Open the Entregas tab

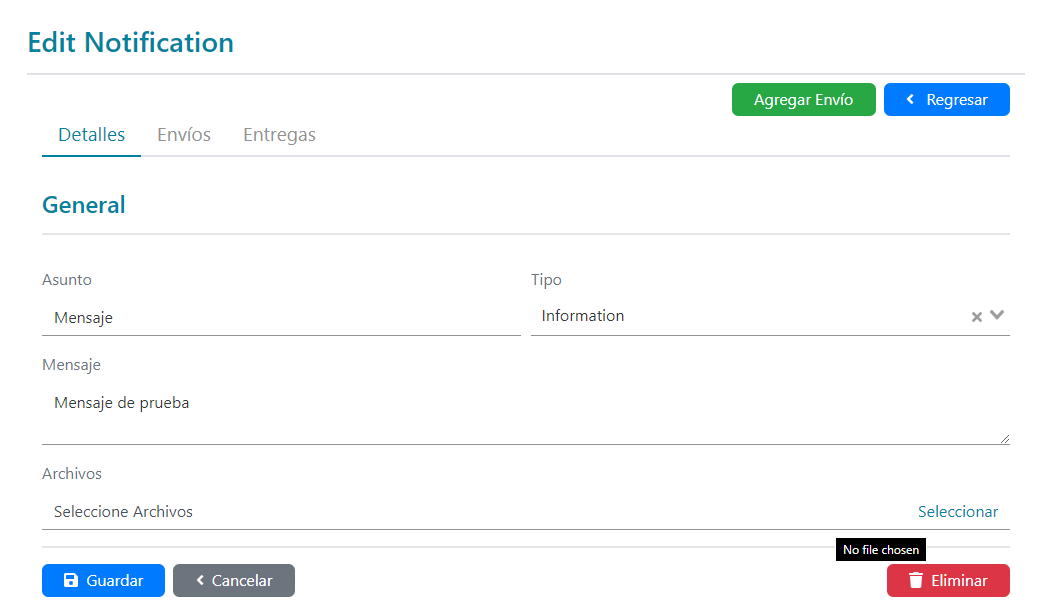pyautogui.click(x=279, y=135)
